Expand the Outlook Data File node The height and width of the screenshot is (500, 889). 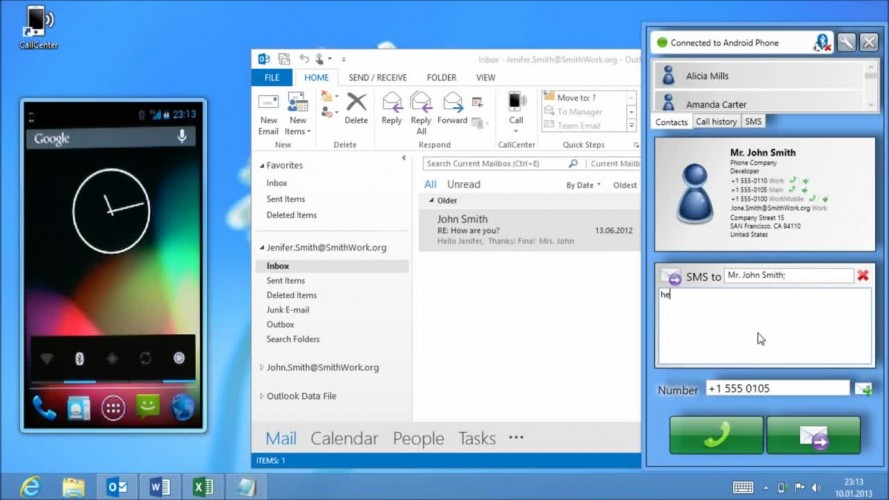pyautogui.click(x=261, y=396)
